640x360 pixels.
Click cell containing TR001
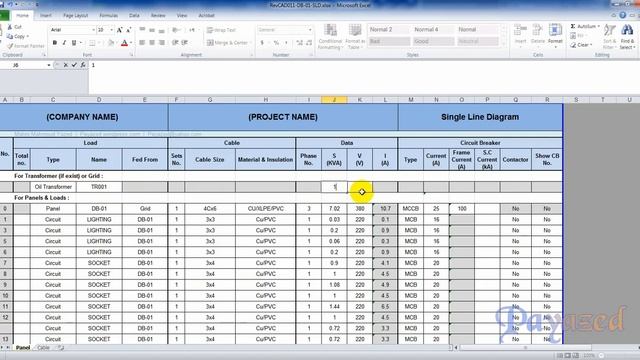click(99, 187)
